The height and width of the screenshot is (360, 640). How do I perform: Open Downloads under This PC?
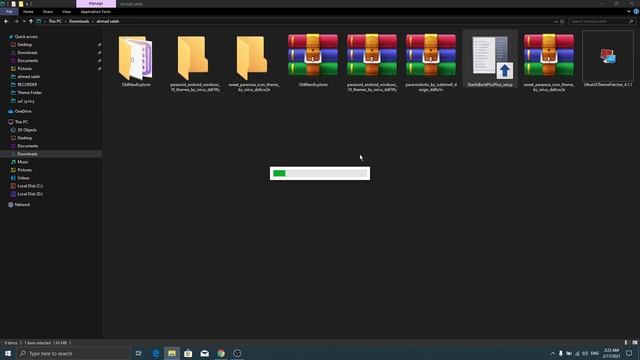pos(27,154)
